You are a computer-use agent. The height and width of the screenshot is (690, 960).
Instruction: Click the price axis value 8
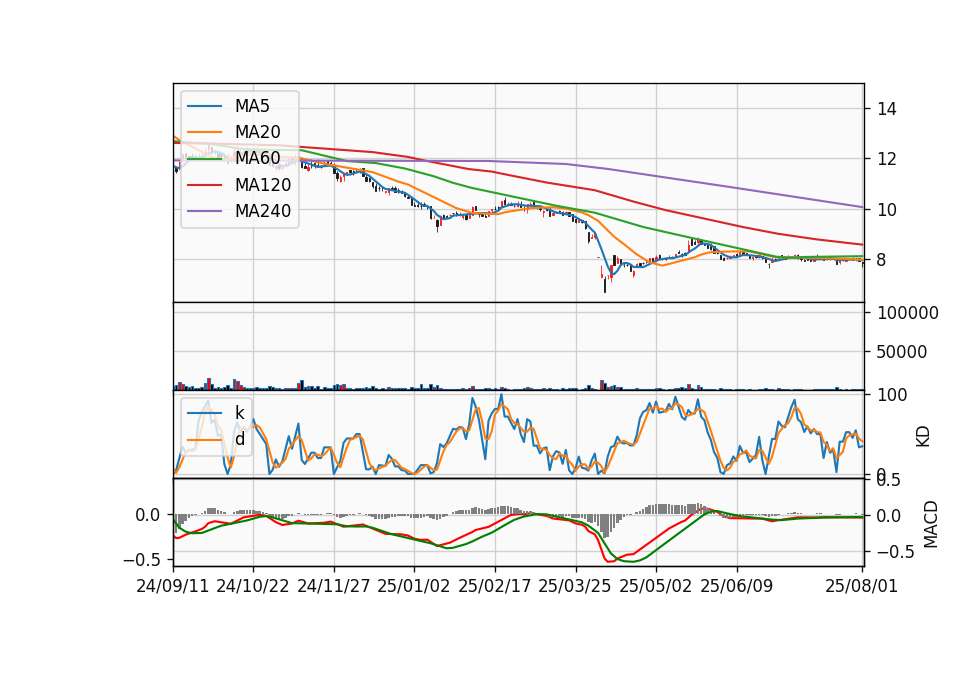pos(882,260)
